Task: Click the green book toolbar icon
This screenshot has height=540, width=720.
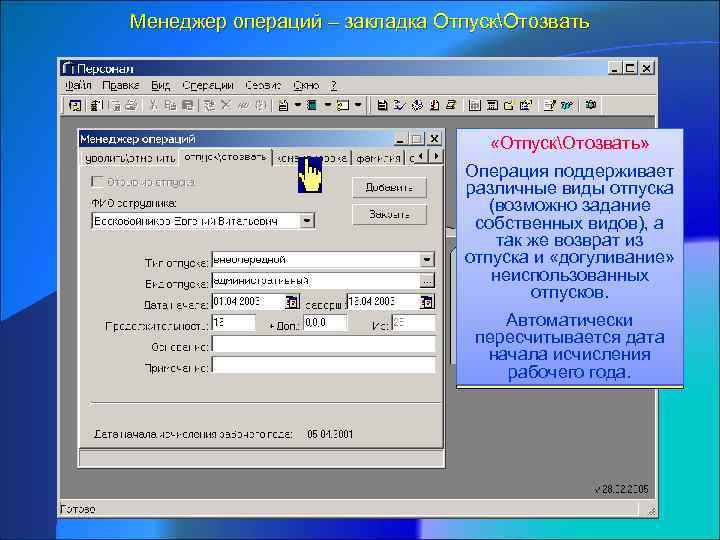Action: [x=312, y=105]
